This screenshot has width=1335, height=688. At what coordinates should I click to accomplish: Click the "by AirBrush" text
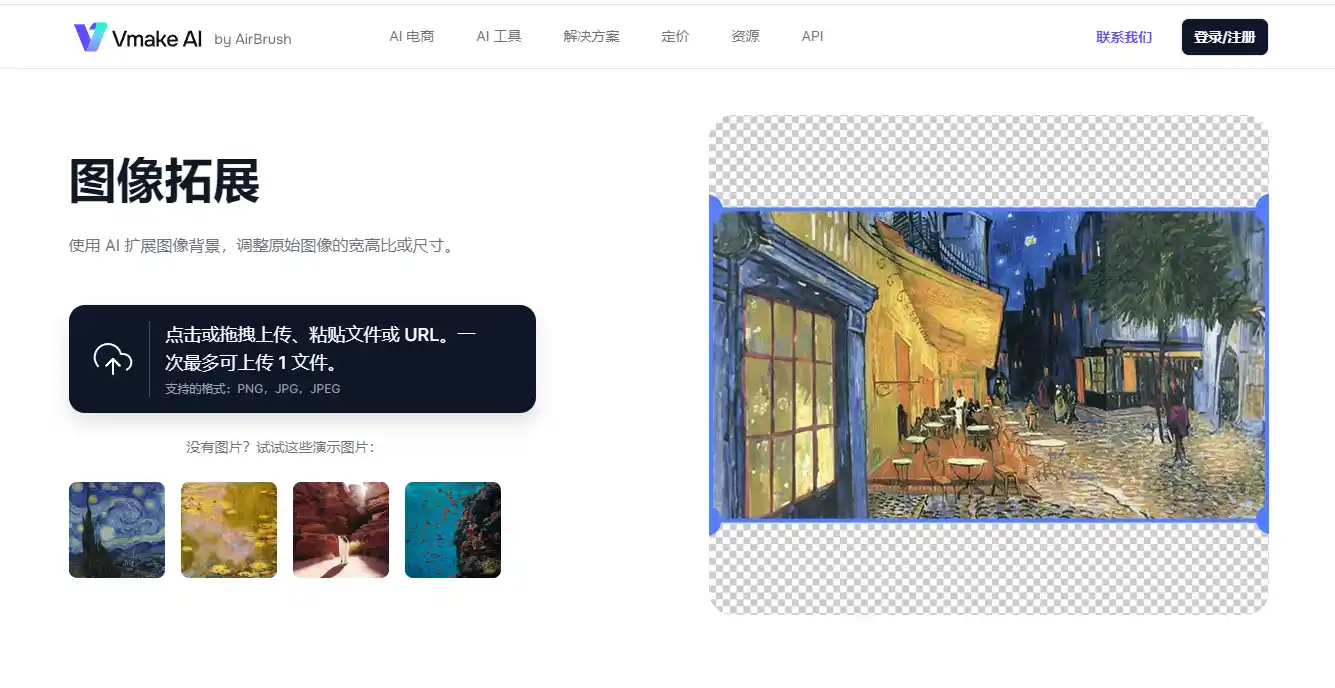253,39
